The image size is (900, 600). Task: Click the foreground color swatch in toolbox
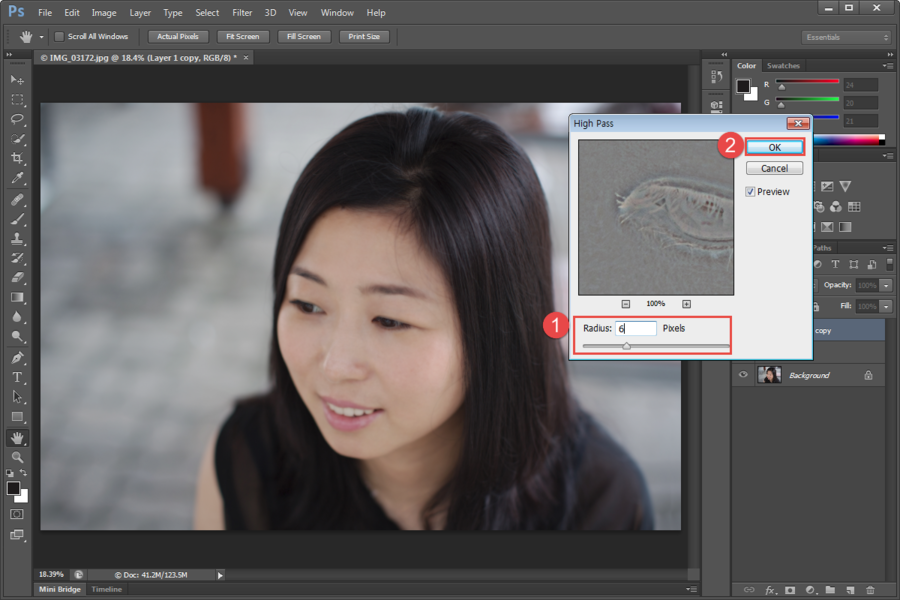[x=13, y=489]
